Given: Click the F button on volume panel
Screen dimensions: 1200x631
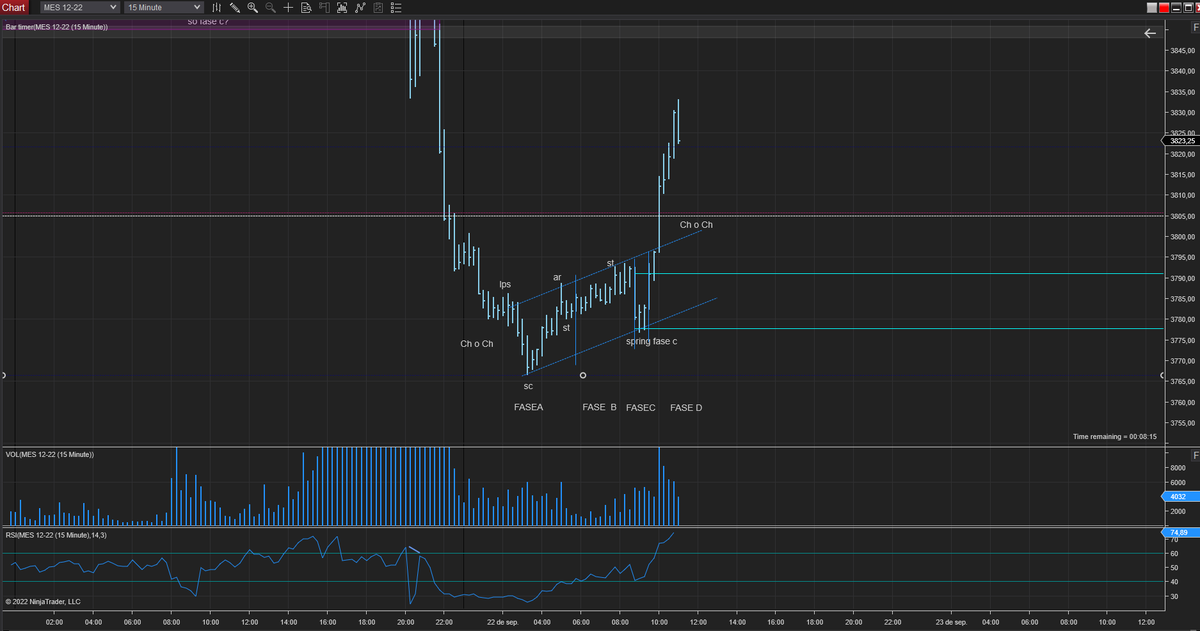Looking at the screenshot, I should pos(1196,455).
